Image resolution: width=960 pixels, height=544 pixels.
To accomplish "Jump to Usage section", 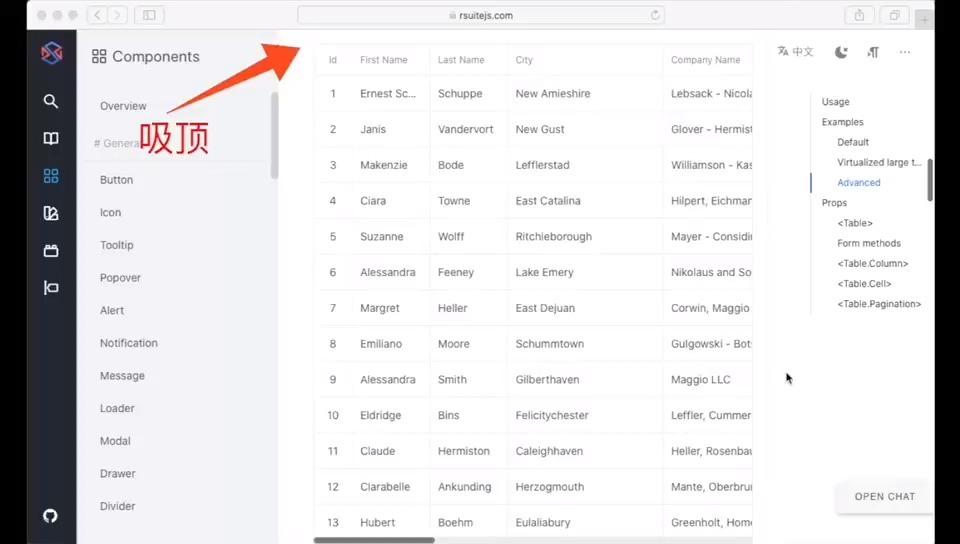I will pos(835,102).
